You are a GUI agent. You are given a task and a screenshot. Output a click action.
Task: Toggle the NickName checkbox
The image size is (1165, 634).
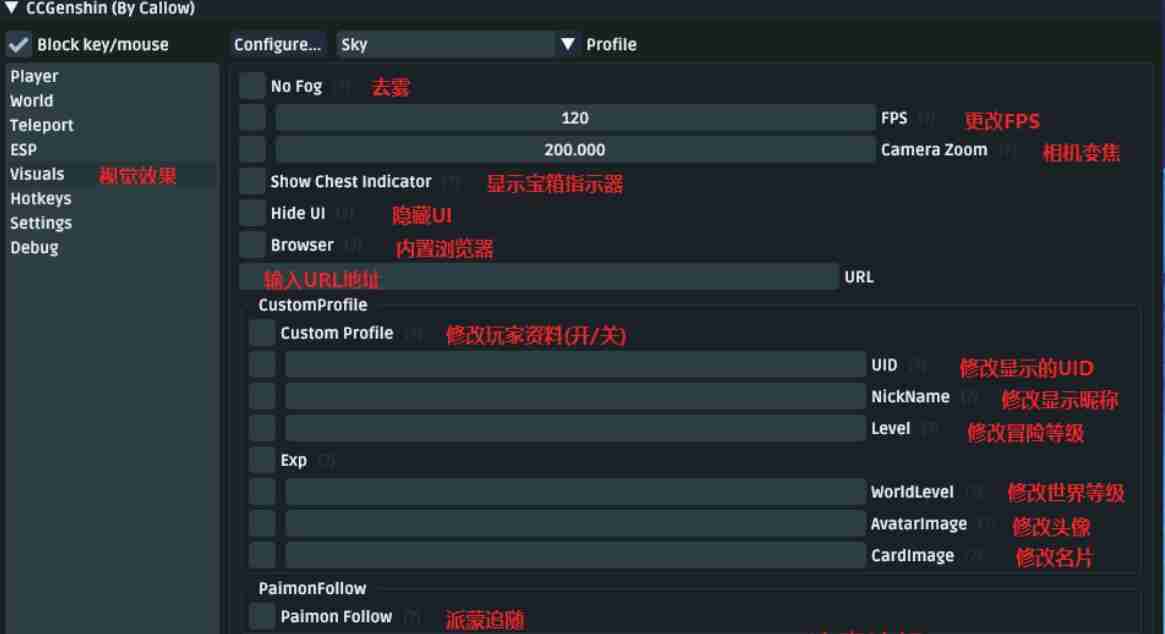point(262,397)
